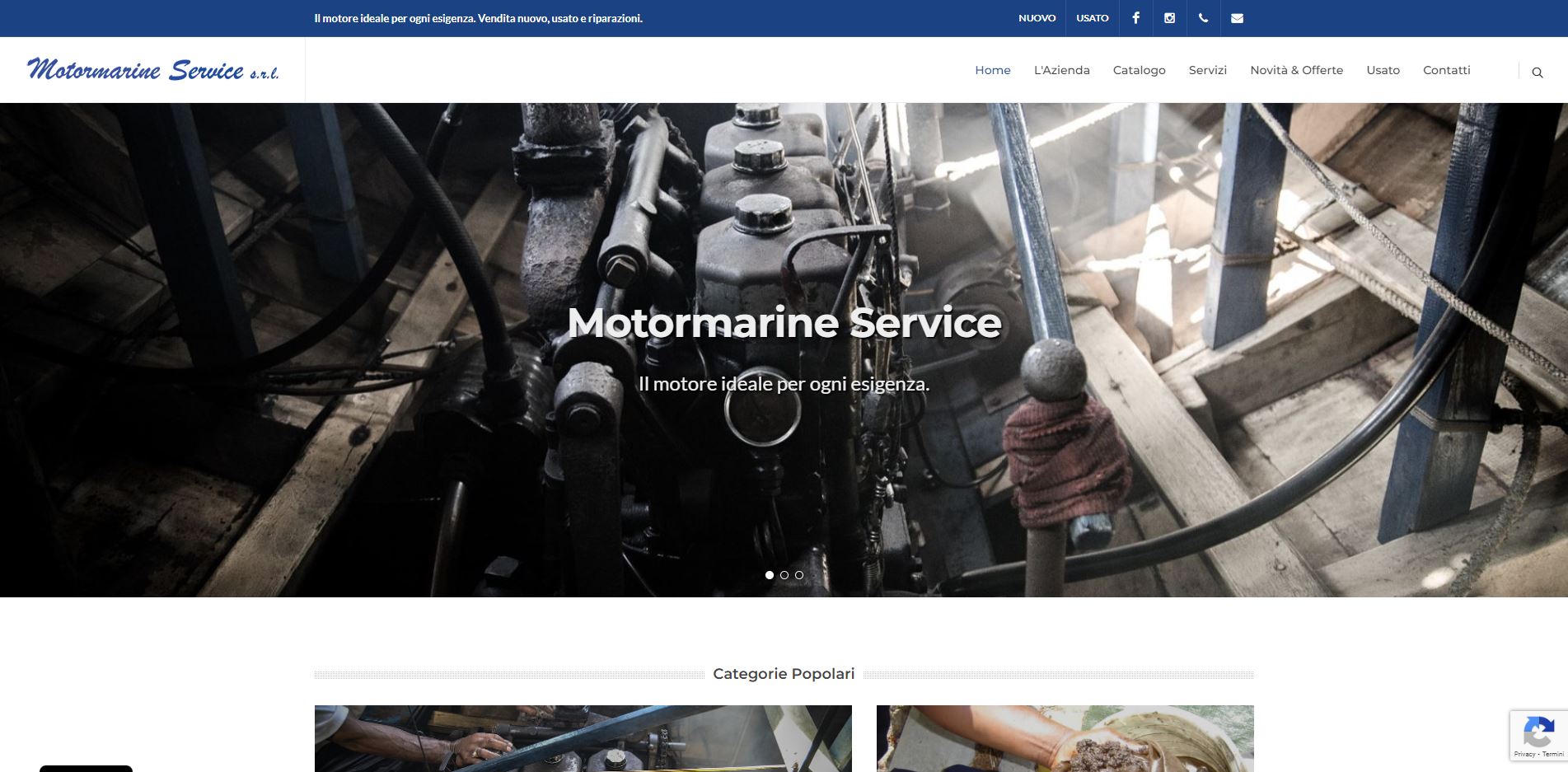
Task: Activate the first carousel indicator dot
Action: (x=770, y=575)
